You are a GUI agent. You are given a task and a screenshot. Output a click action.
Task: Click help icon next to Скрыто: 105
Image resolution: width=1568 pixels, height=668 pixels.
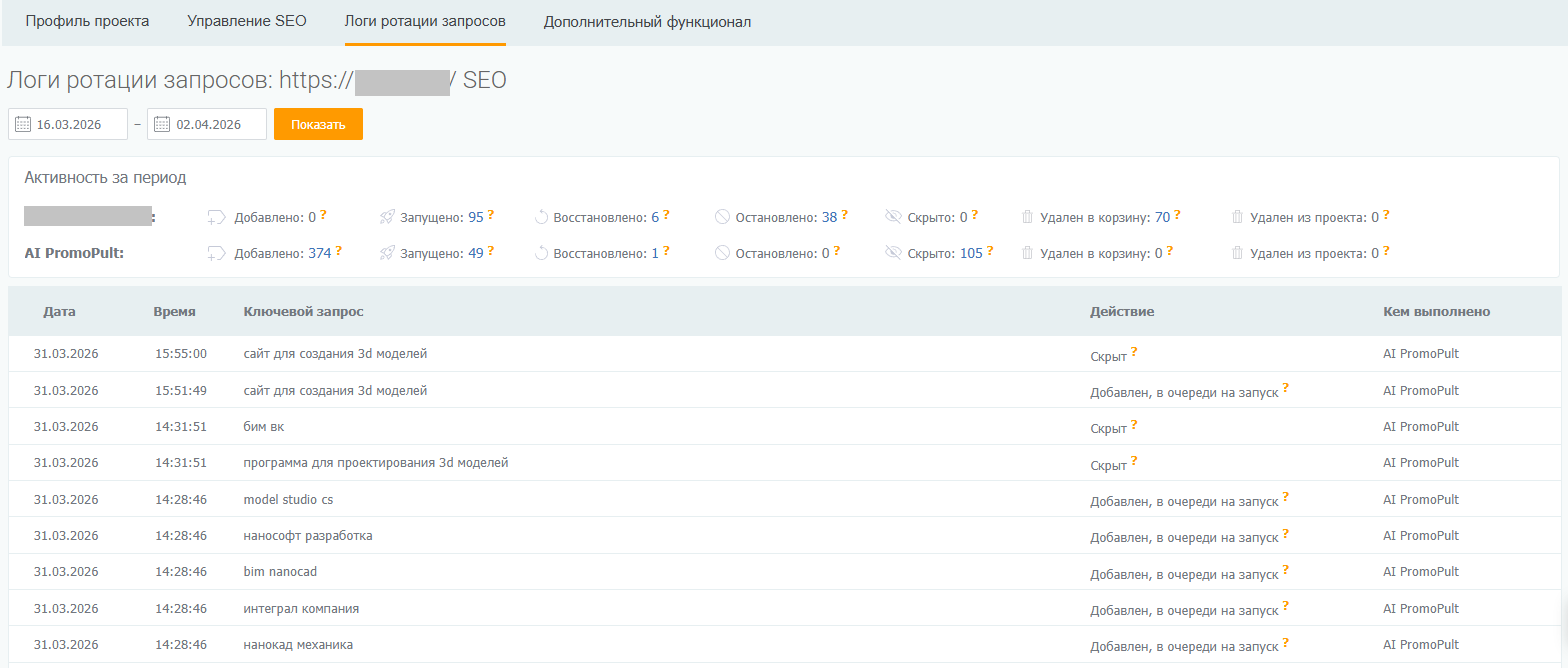point(991,250)
